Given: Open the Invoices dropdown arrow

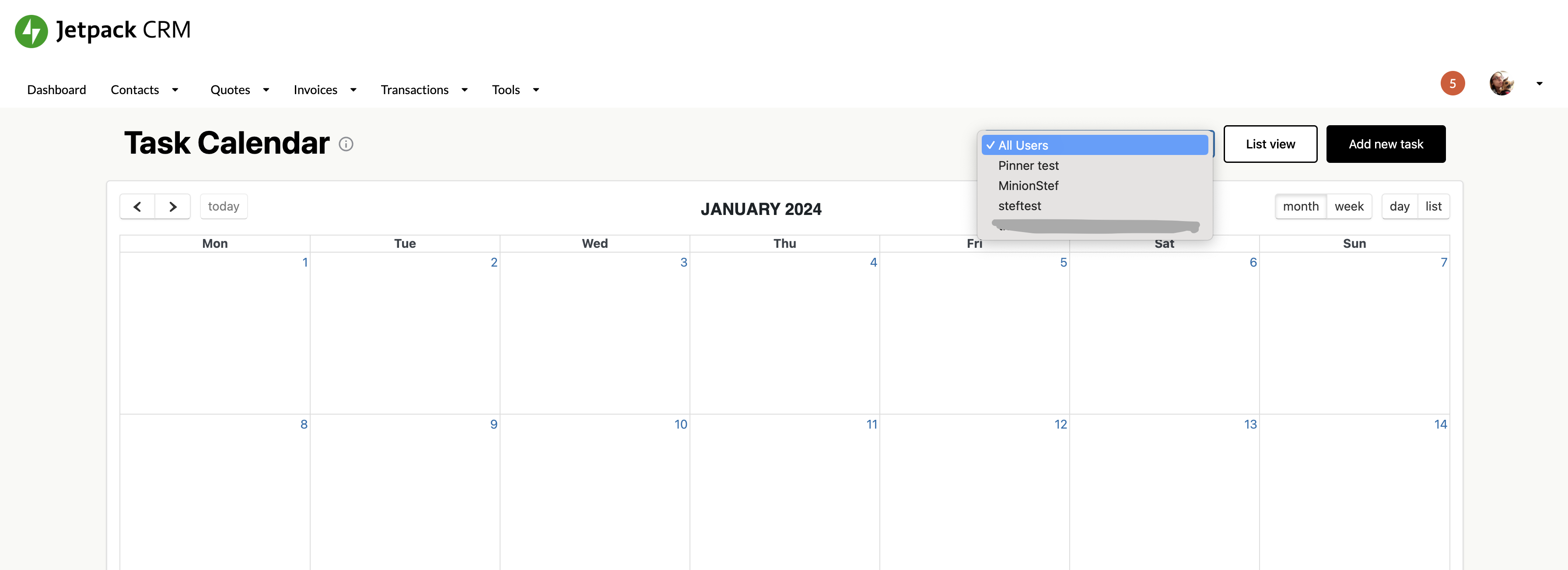Looking at the screenshot, I should 353,90.
